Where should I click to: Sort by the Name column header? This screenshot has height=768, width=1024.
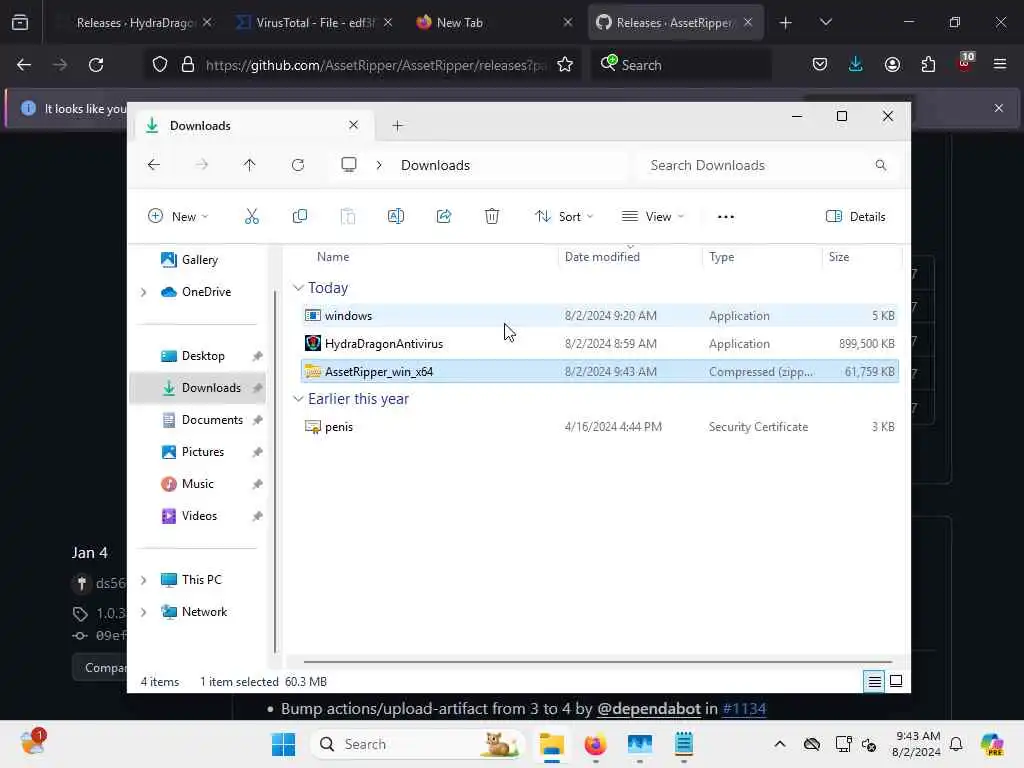tap(333, 257)
